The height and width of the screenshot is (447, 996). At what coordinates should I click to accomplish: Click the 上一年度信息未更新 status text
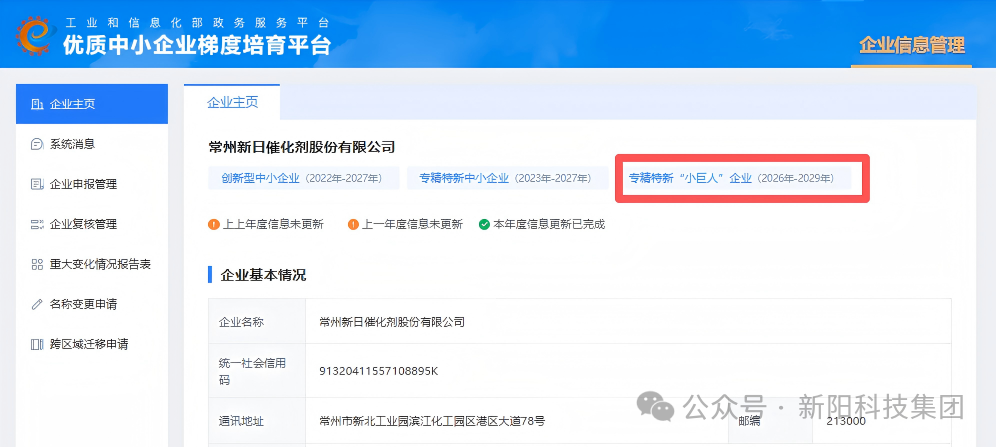tap(412, 224)
